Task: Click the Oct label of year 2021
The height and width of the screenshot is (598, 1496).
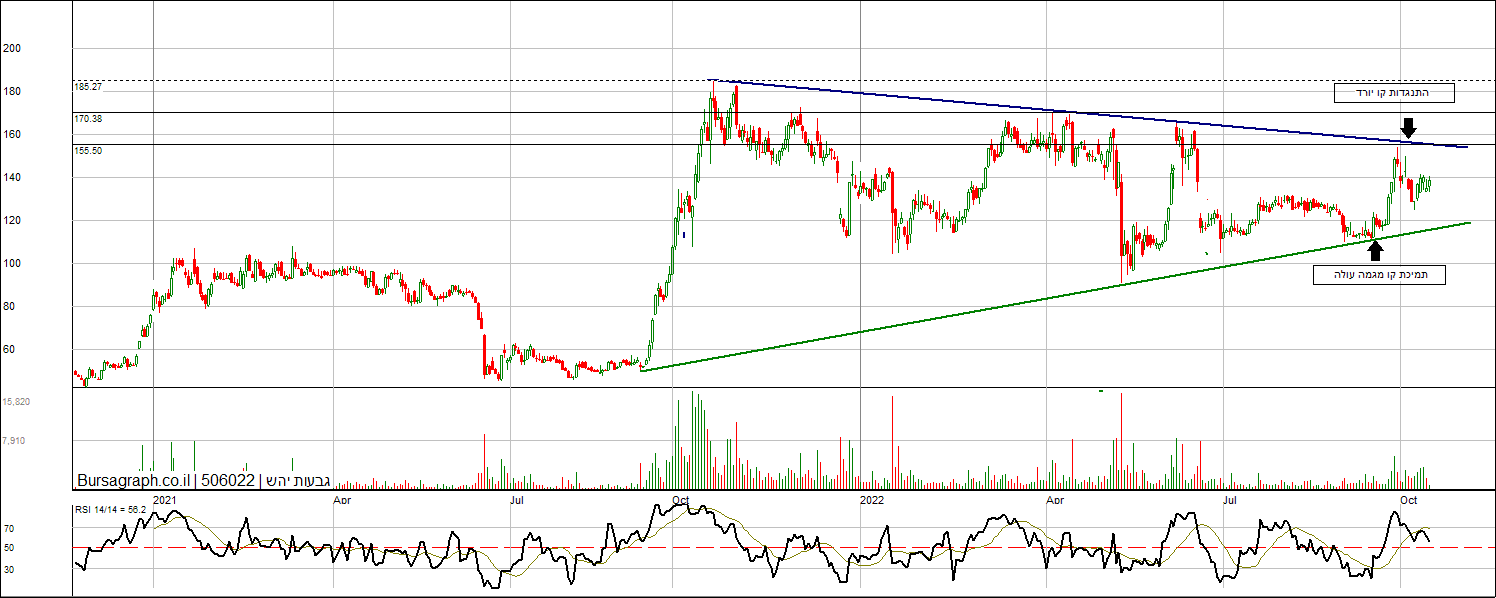Action: [x=681, y=498]
